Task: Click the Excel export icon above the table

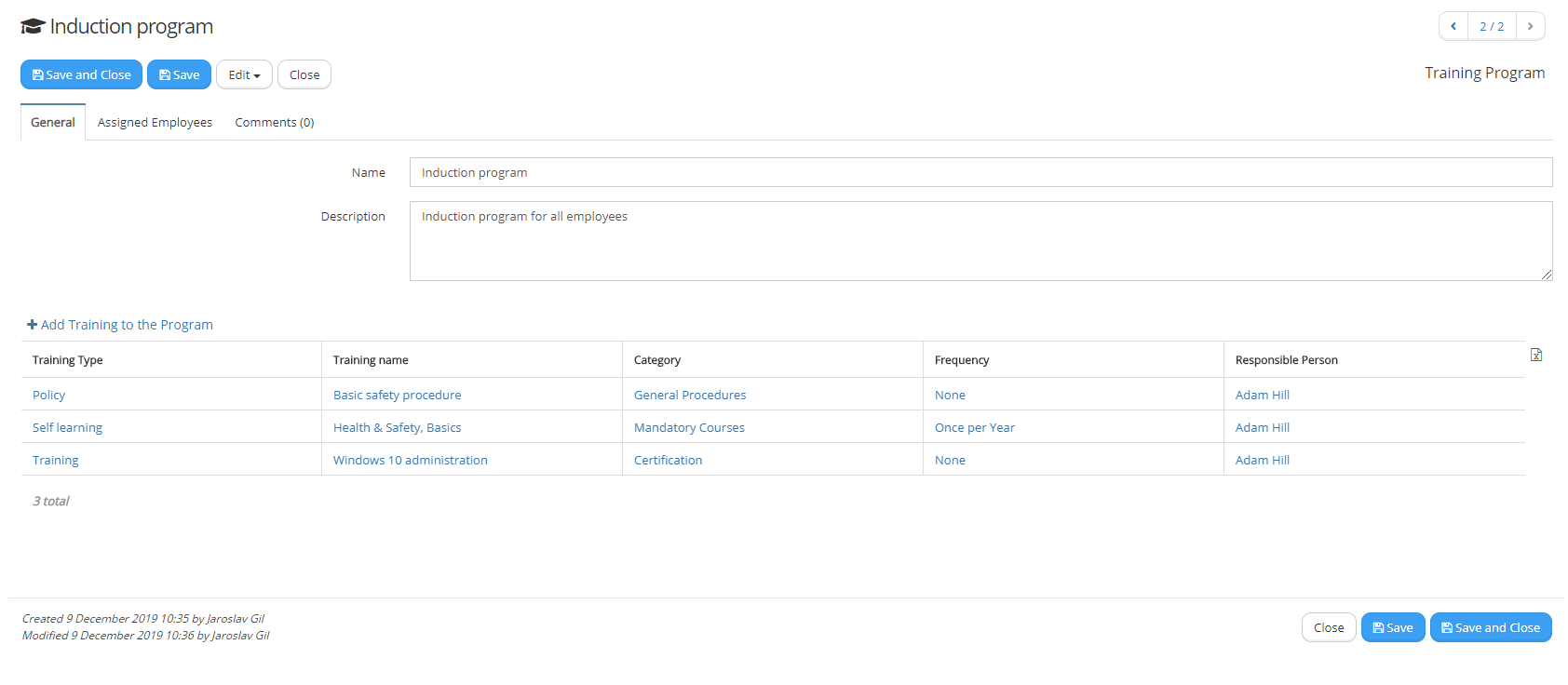Action: pos(1536,355)
